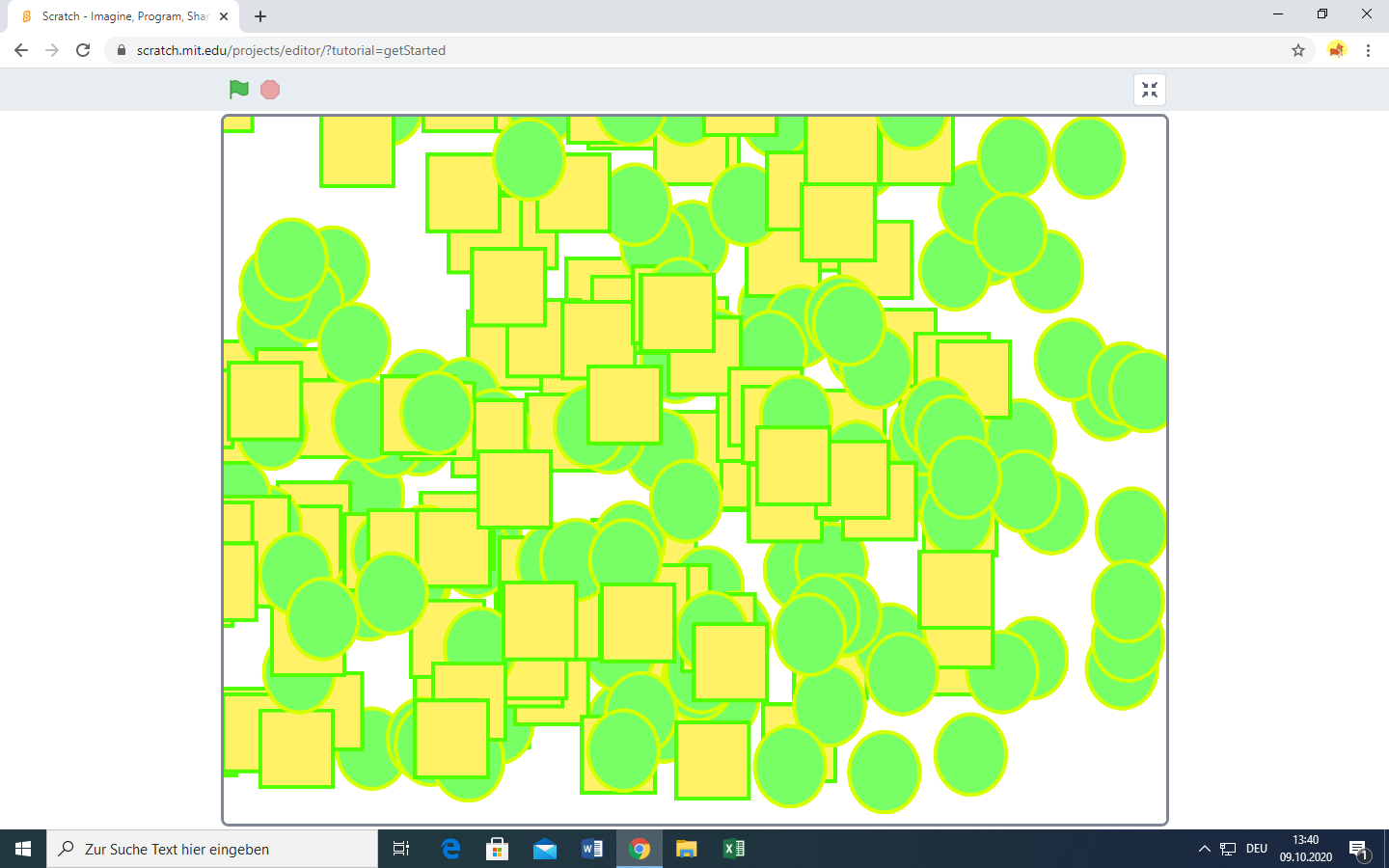Viewport: 1389px width, 868px height.
Task: Open the Chrome profile avatar
Action: (x=1336, y=50)
